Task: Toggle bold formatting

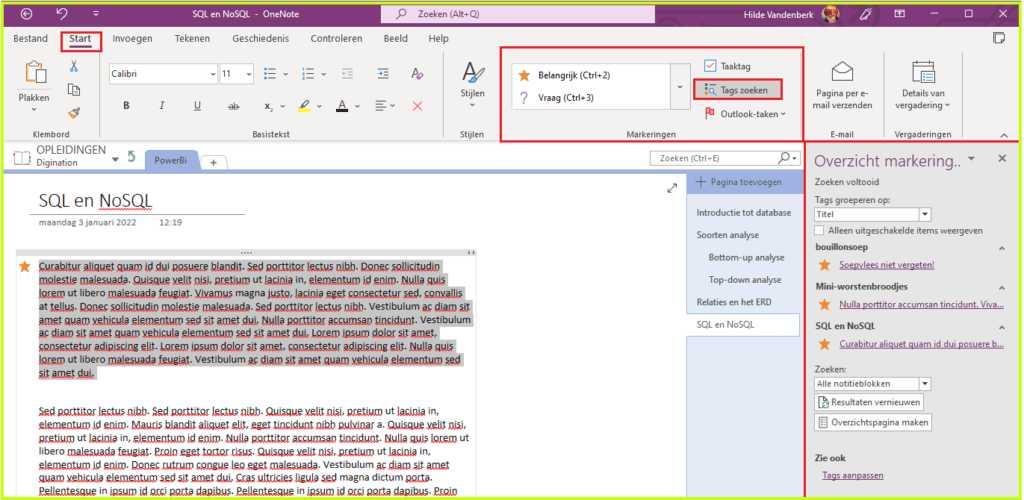Action: tap(126, 106)
